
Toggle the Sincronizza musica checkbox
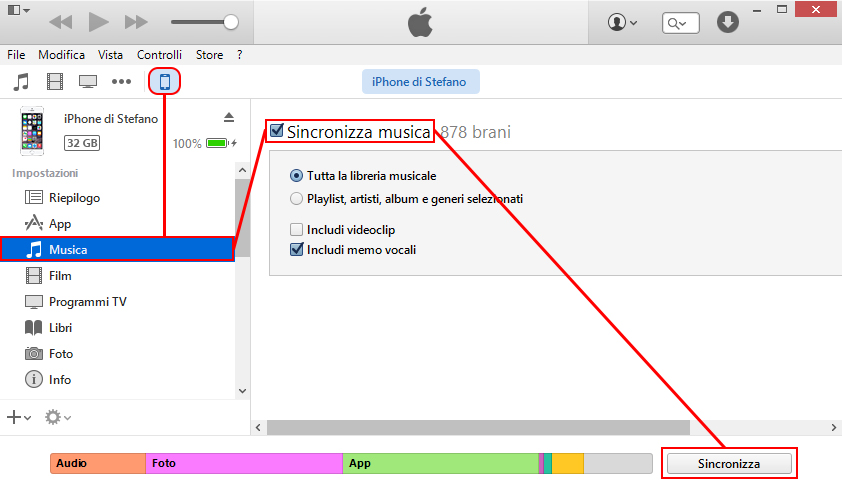click(277, 131)
